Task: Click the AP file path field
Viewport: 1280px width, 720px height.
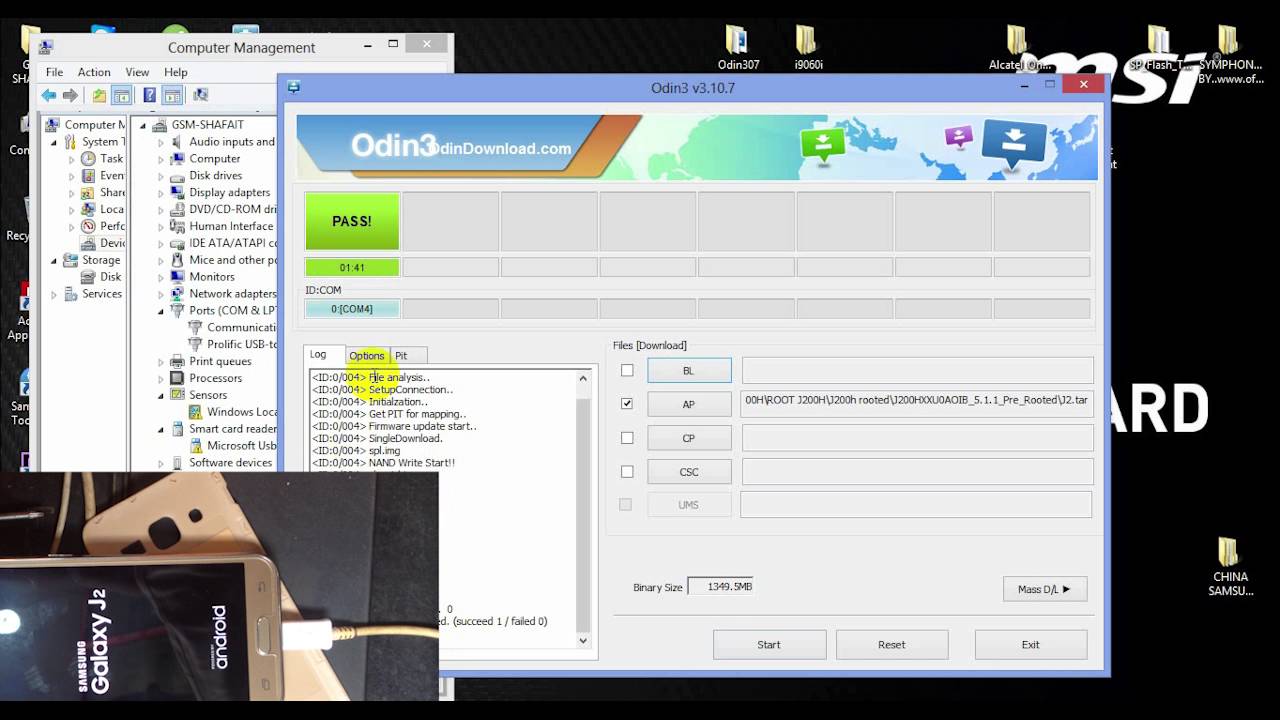Action: click(x=917, y=404)
